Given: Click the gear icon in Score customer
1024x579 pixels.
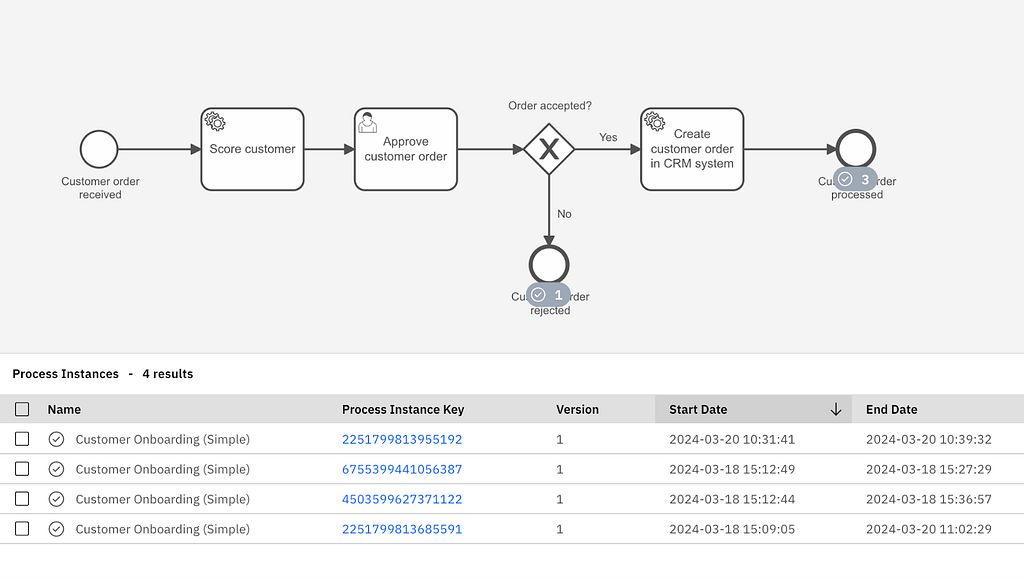Looking at the screenshot, I should pos(215,121).
